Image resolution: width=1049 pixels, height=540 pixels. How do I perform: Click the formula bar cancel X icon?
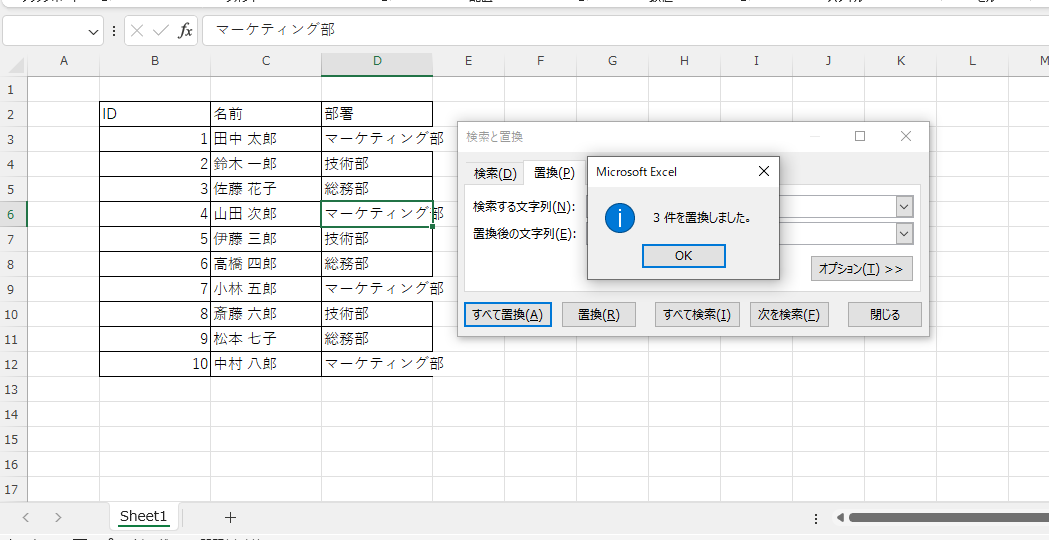coord(138,31)
